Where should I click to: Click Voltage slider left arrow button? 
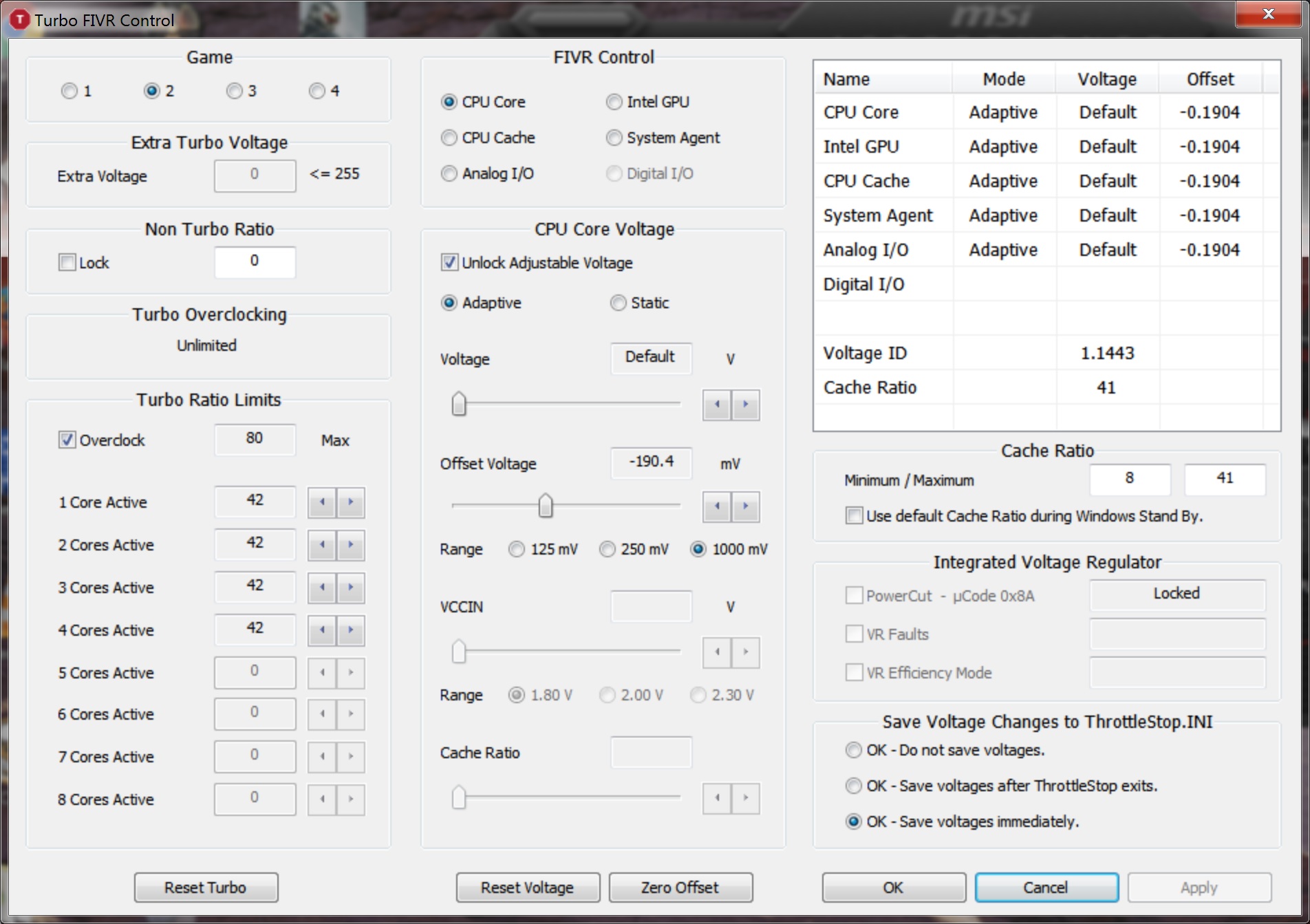717,405
